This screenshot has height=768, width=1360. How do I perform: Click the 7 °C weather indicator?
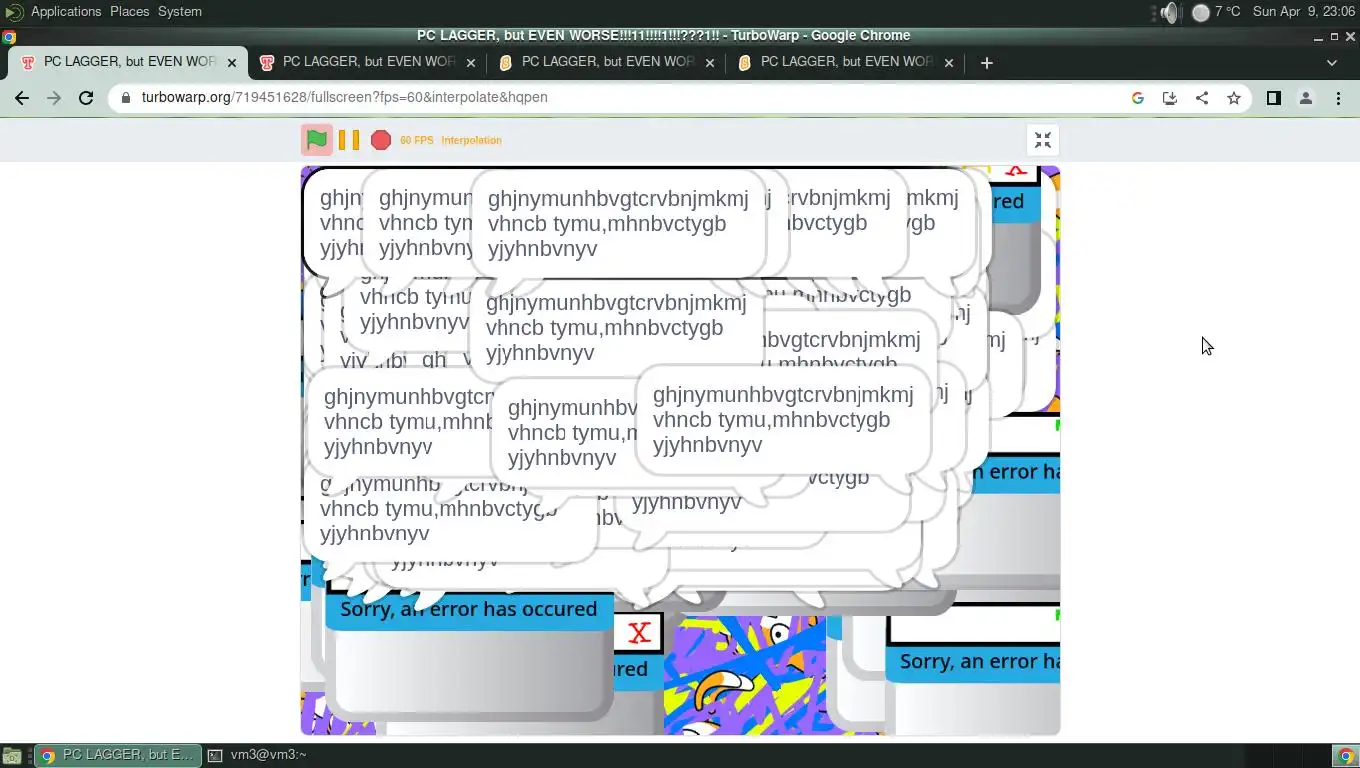(x=1216, y=12)
